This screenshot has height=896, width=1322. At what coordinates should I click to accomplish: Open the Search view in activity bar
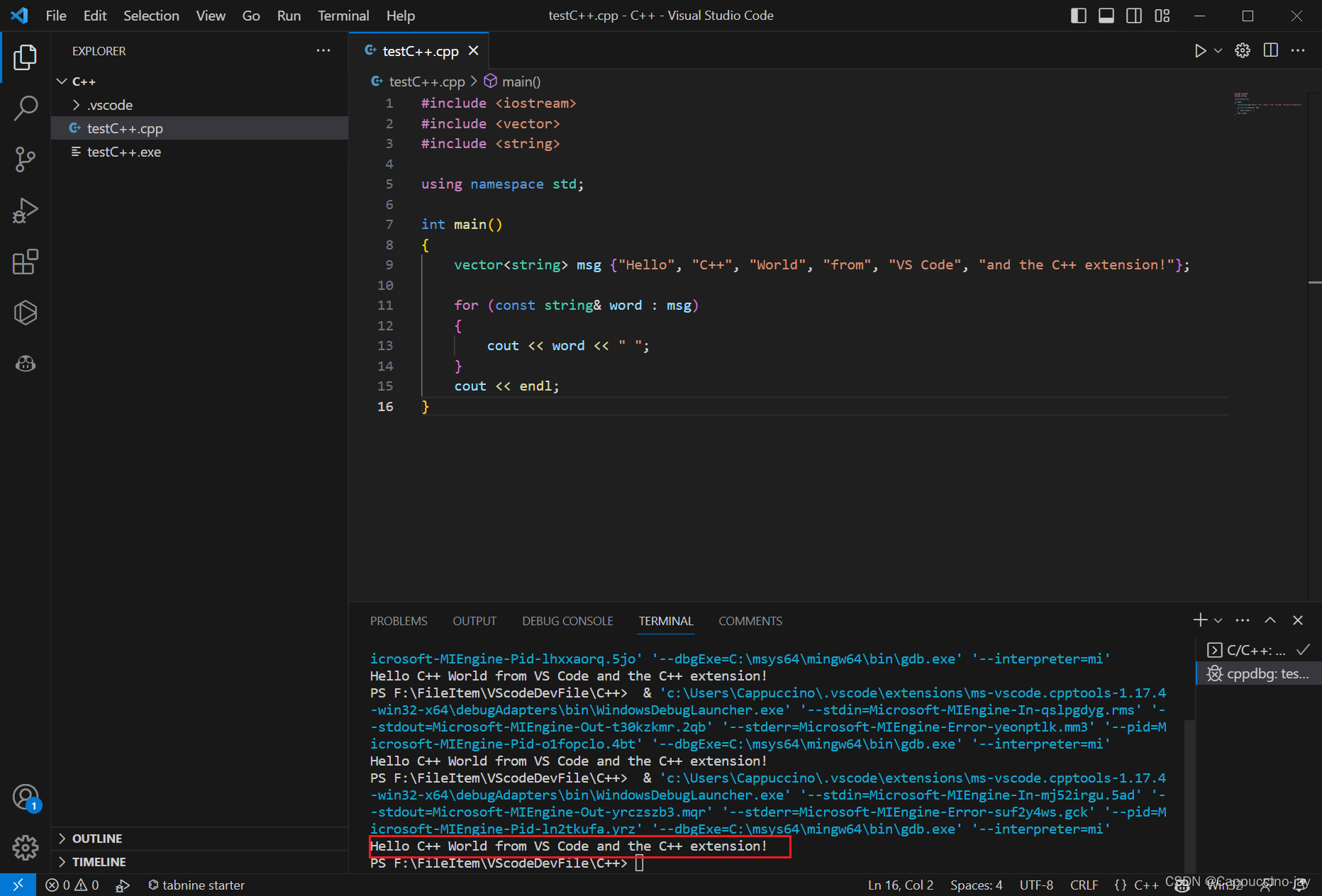pyautogui.click(x=25, y=108)
